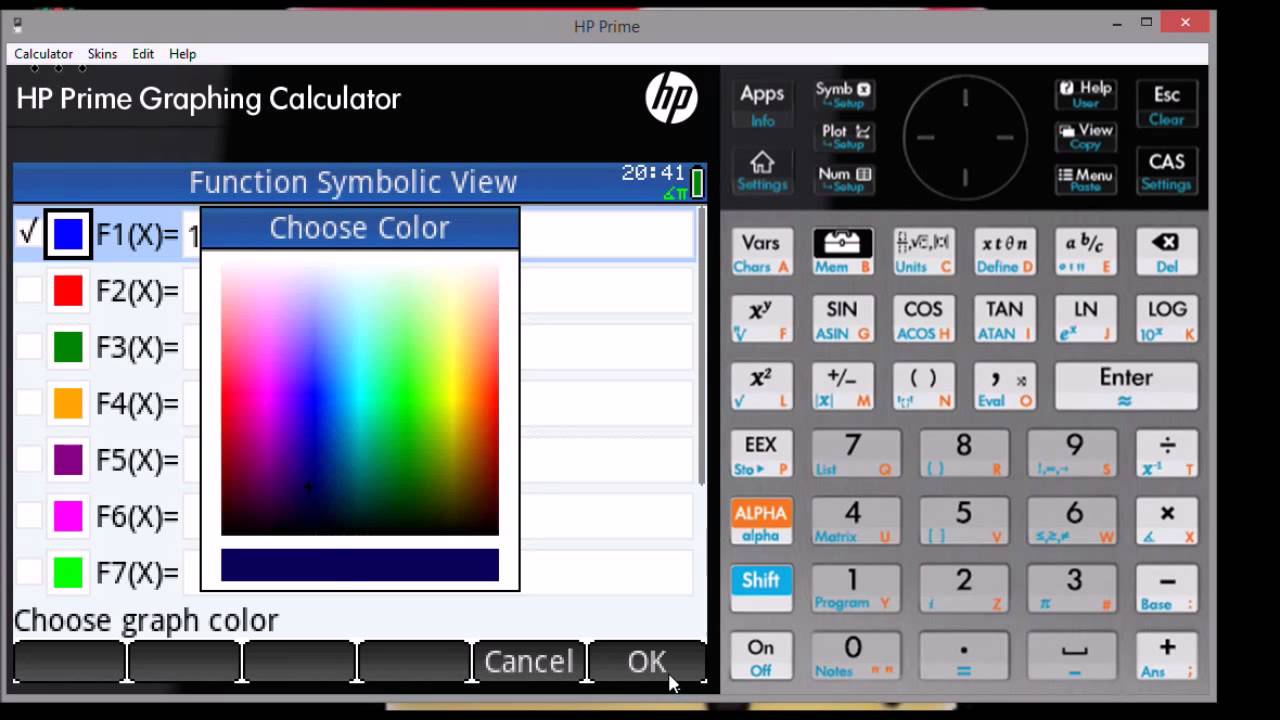Tap the View Copy key
Image resolution: width=1280 pixels, height=720 pixels.
(1085, 137)
